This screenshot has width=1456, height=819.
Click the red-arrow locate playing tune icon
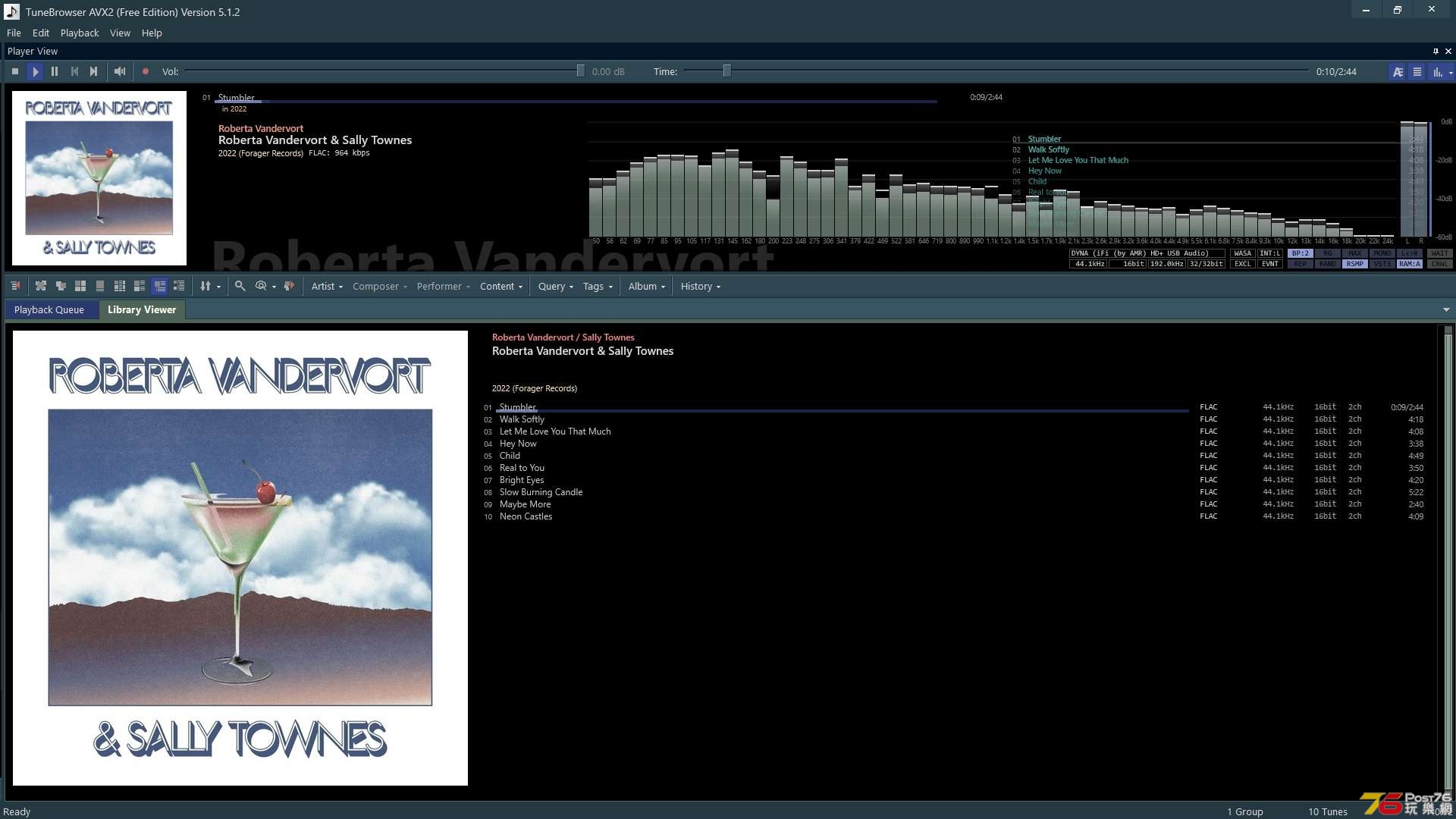coord(289,286)
